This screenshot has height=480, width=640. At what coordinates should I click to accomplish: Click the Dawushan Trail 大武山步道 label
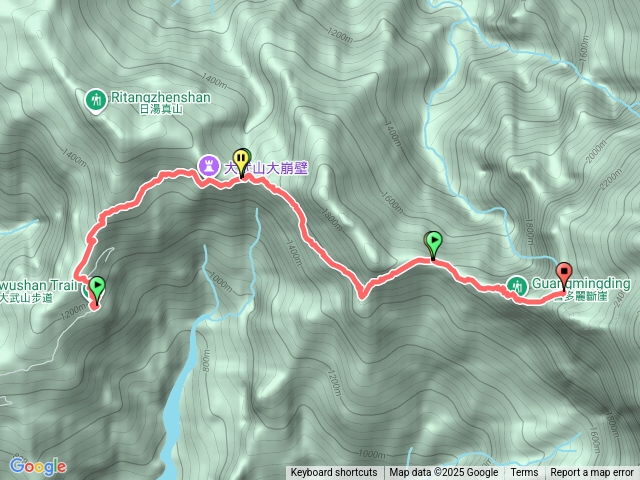point(39,291)
